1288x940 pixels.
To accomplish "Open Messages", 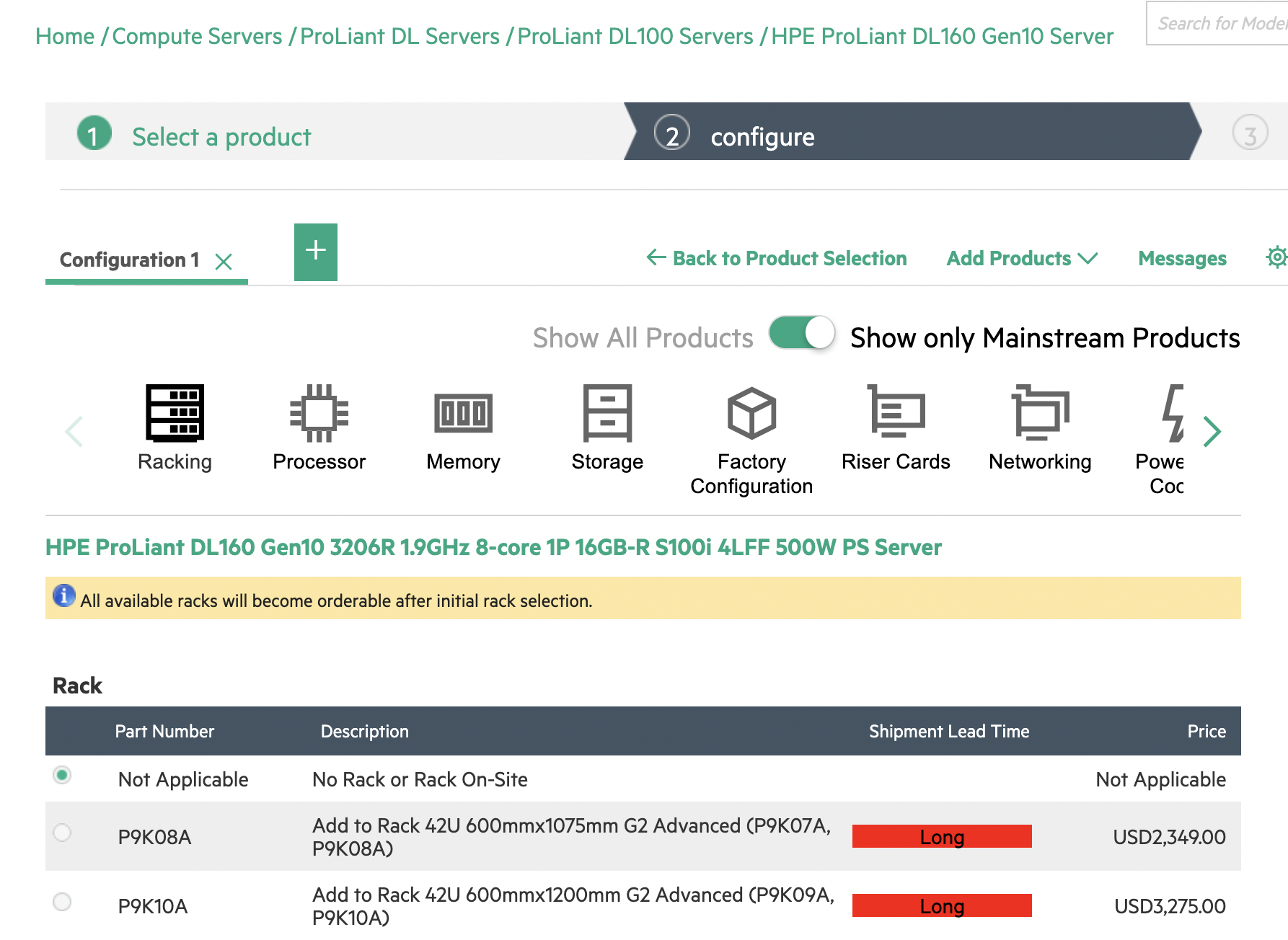I will 1182,258.
